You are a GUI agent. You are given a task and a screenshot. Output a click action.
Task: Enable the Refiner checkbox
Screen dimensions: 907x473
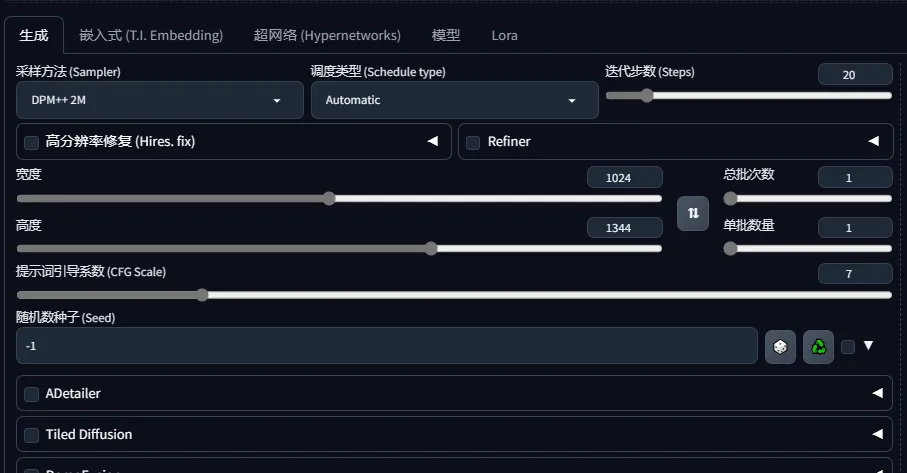point(473,142)
